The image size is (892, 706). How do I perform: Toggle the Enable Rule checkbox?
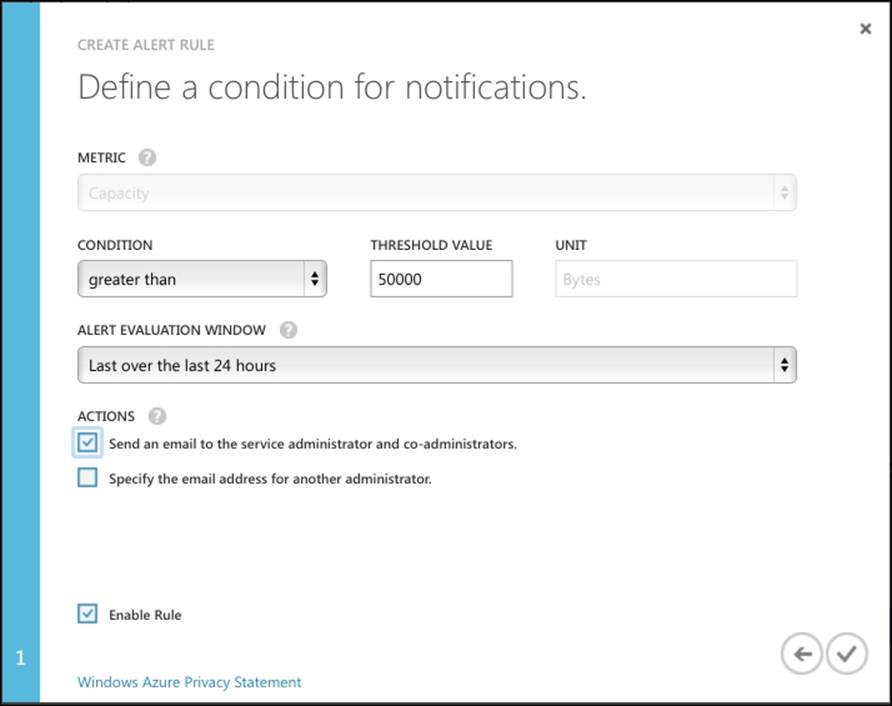click(88, 614)
